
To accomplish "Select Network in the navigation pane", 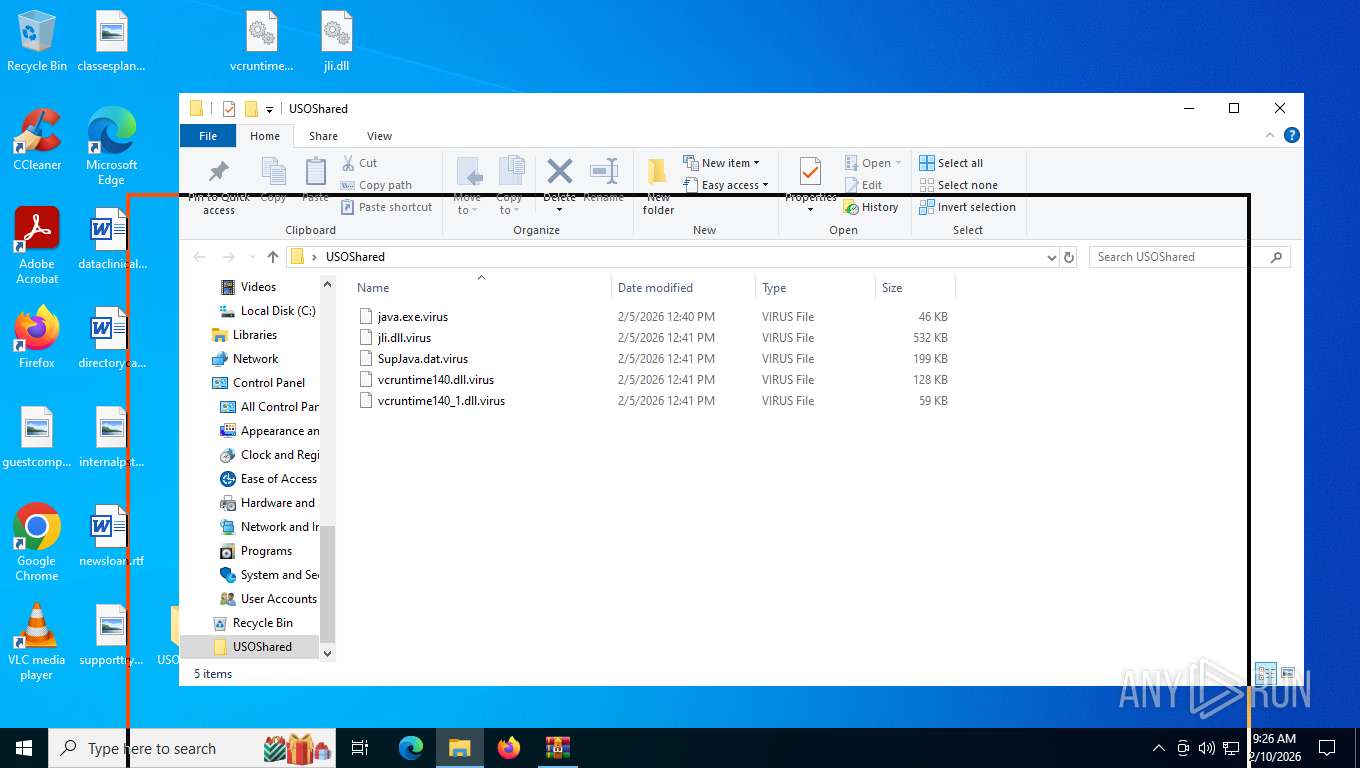I will pos(256,359).
